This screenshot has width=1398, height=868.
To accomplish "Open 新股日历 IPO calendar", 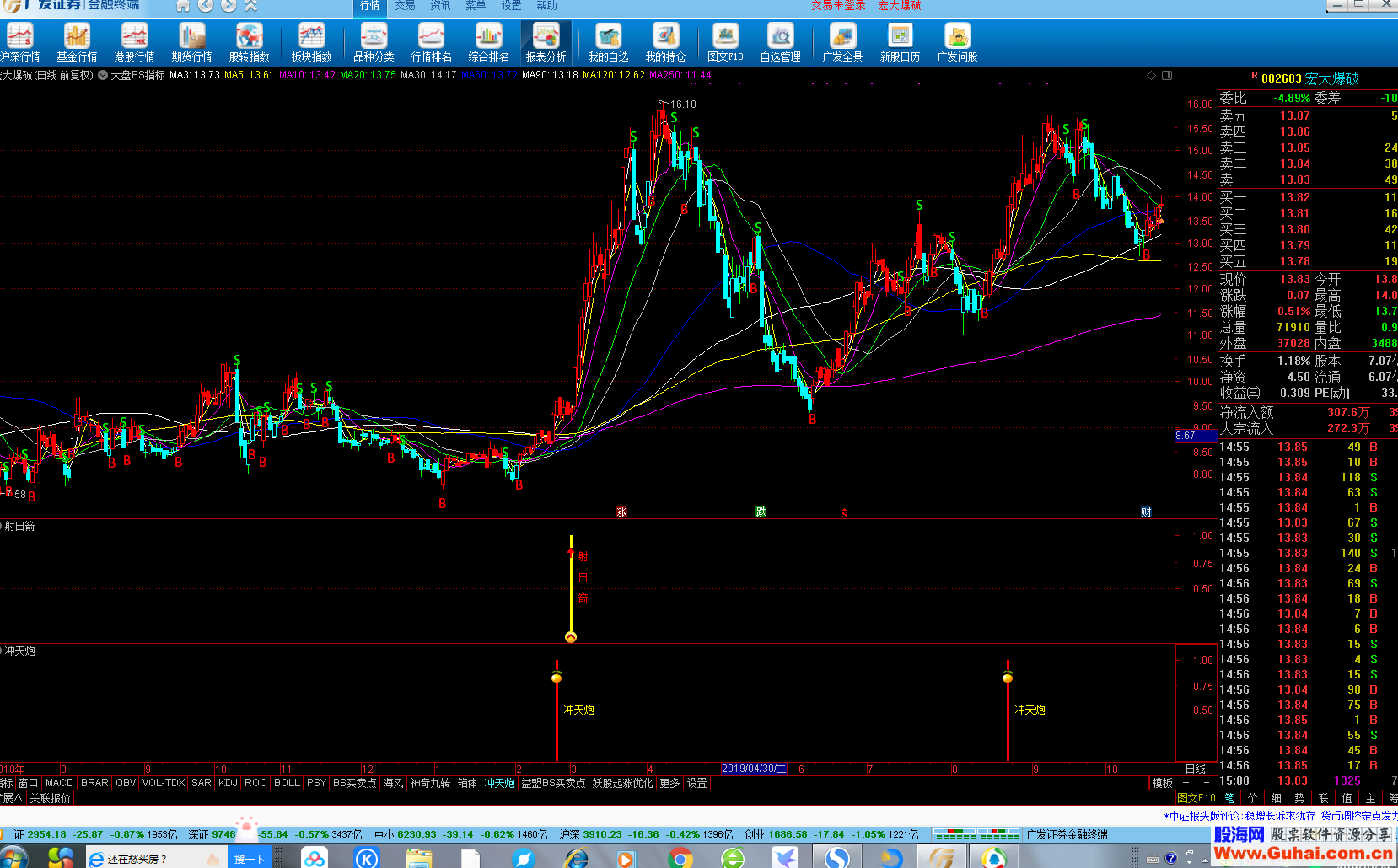I will [900, 43].
